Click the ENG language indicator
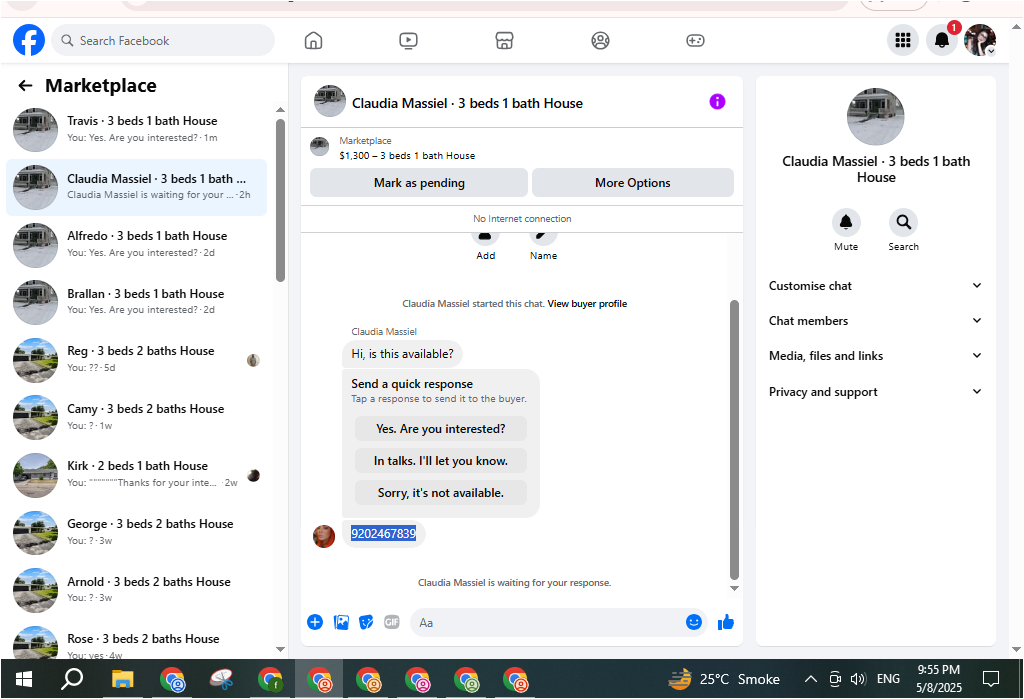This screenshot has width=1024, height=699. 888,679
